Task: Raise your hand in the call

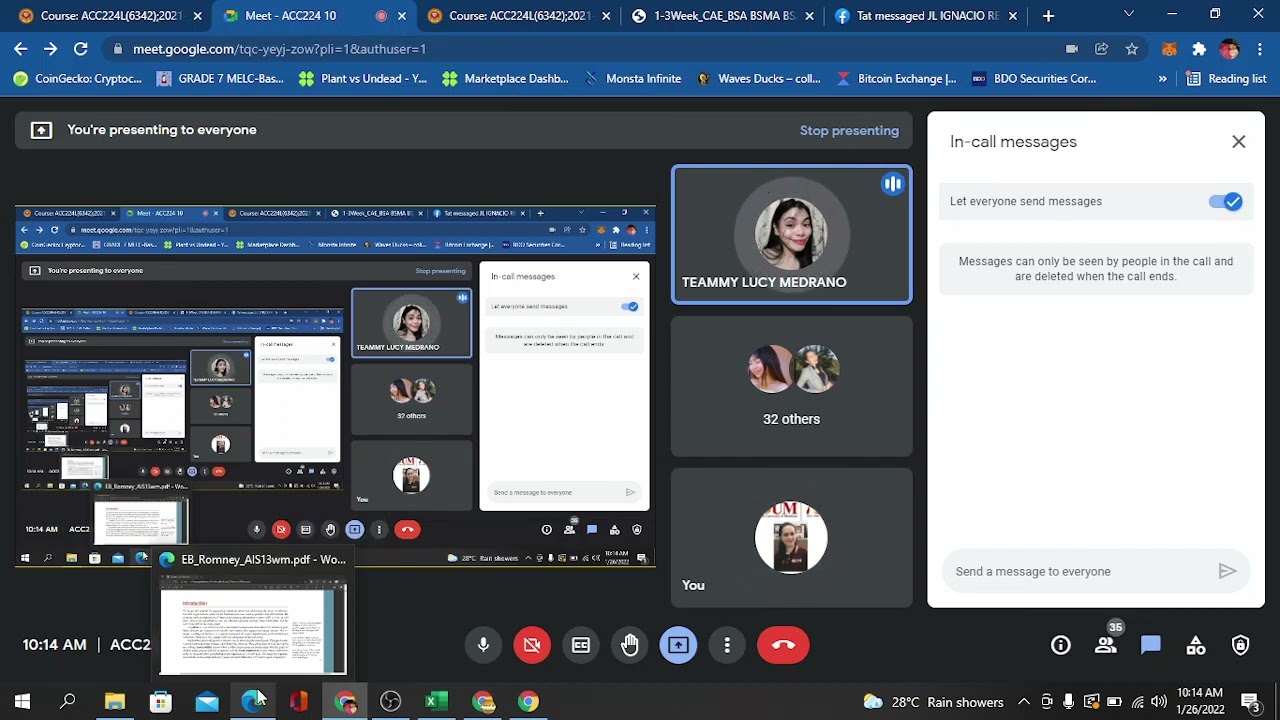Action: click(630, 645)
